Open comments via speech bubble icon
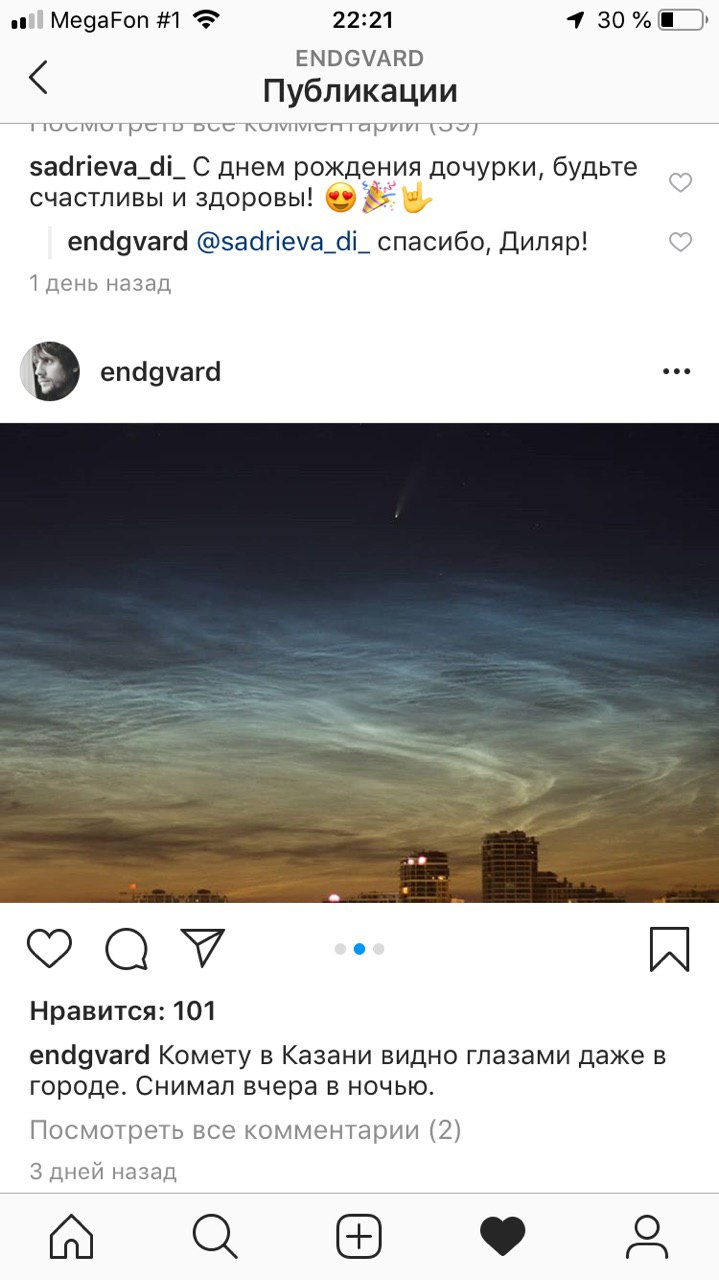Image resolution: width=719 pixels, height=1280 pixels. (127, 949)
